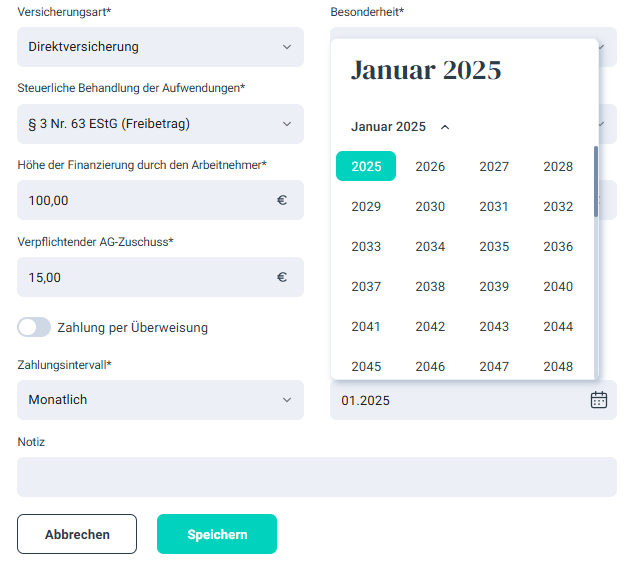Choose year 2026 in the calendar
642x575 pixels.
[430, 166]
